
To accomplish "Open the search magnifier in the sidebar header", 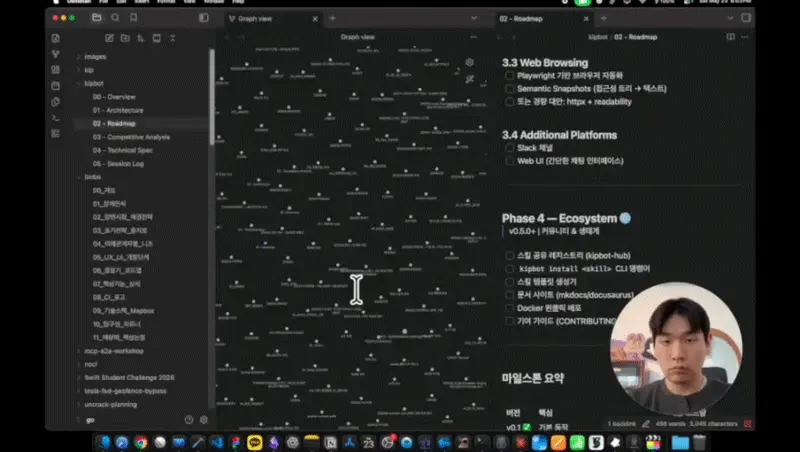I will click(115, 18).
